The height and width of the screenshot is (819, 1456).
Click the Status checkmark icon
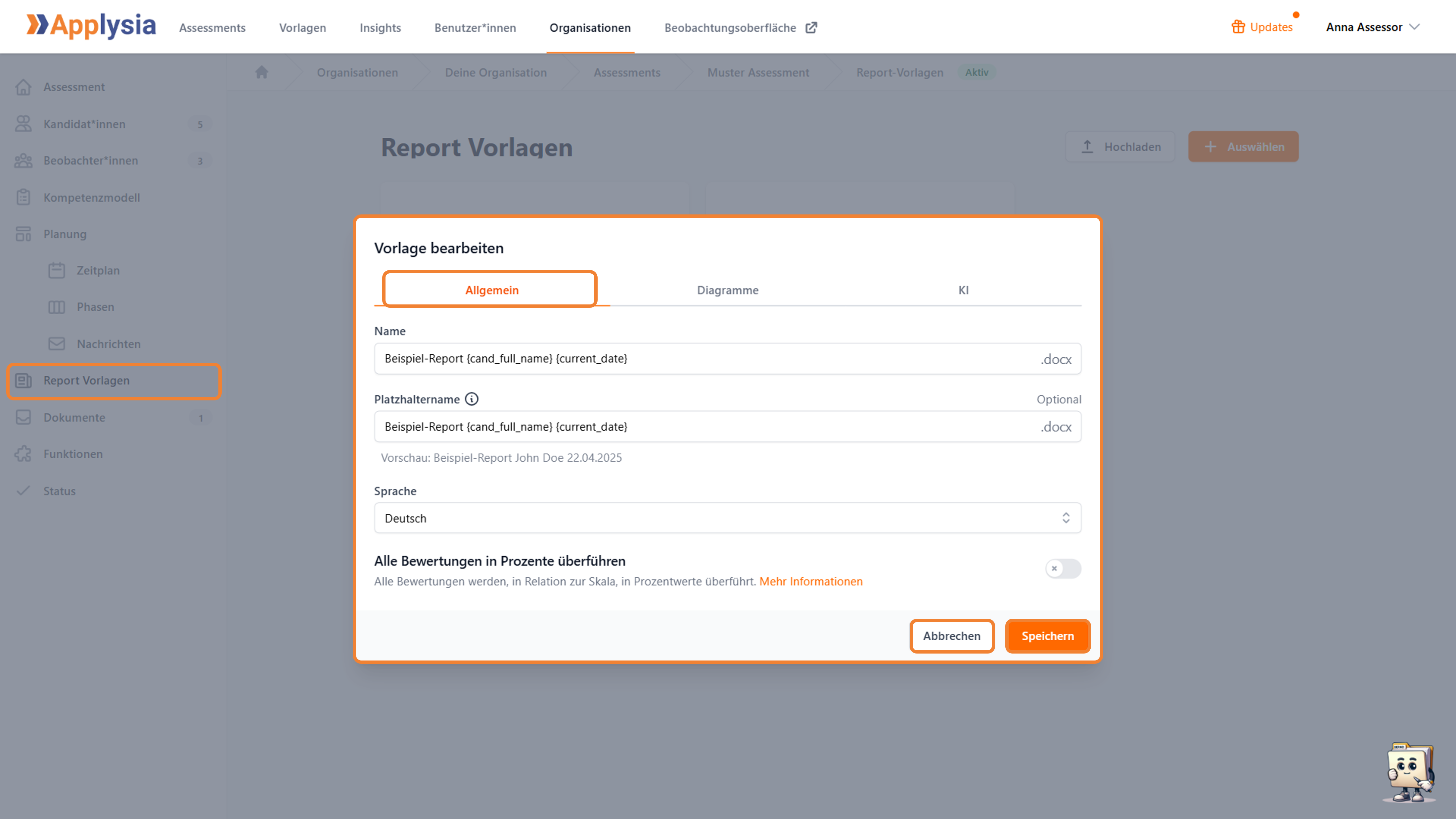pyautogui.click(x=23, y=491)
